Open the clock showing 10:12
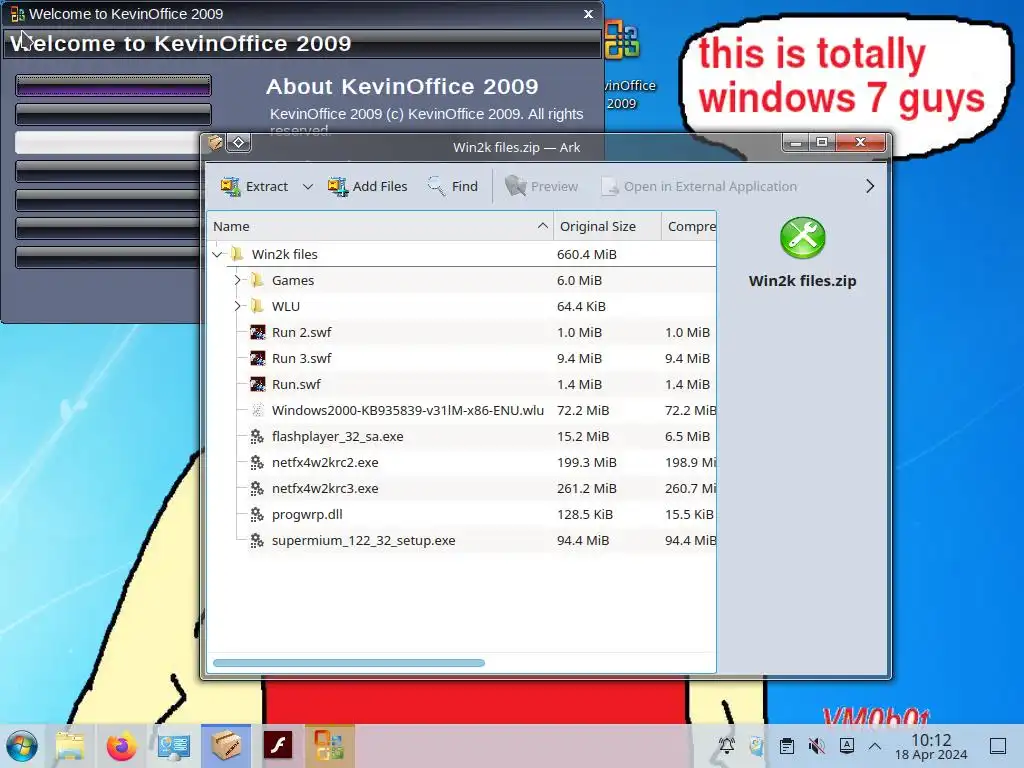 (x=931, y=746)
